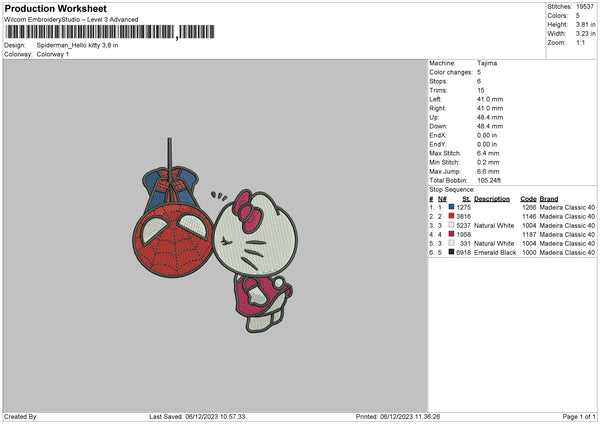Click the 'Color changes:' label
Image resolution: width=600 pixels, height=424 pixels.
click(x=451, y=72)
